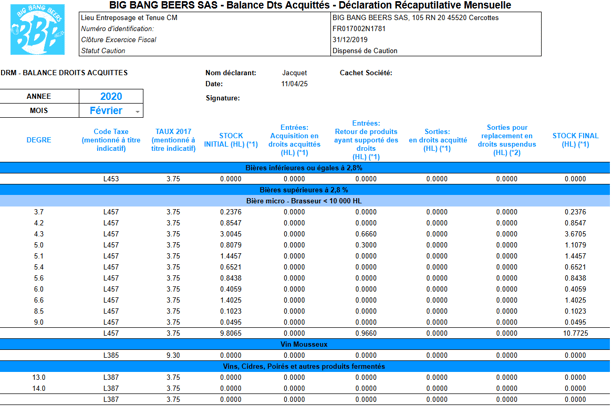Click the Sorties pour replacement column header
The width and height of the screenshot is (612, 413).
[x=507, y=140]
